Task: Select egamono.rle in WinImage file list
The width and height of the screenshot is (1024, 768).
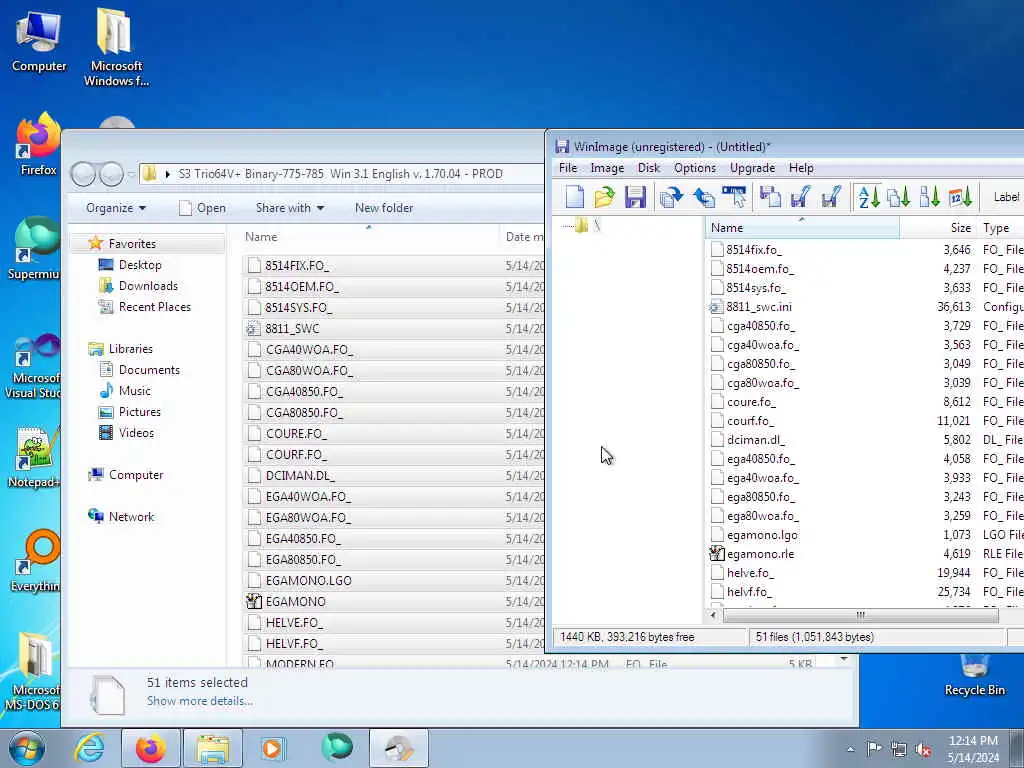Action: click(x=760, y=554)
